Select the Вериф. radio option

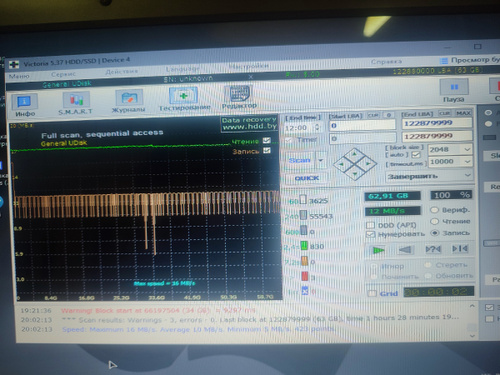pyautogui.click(x=434, y=210)
